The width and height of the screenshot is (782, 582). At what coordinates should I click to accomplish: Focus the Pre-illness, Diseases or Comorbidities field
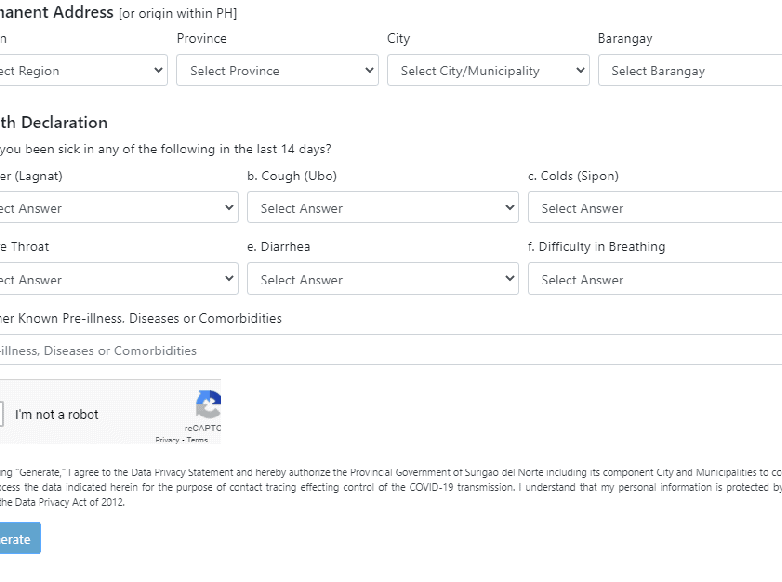click(x=390, y=351)
